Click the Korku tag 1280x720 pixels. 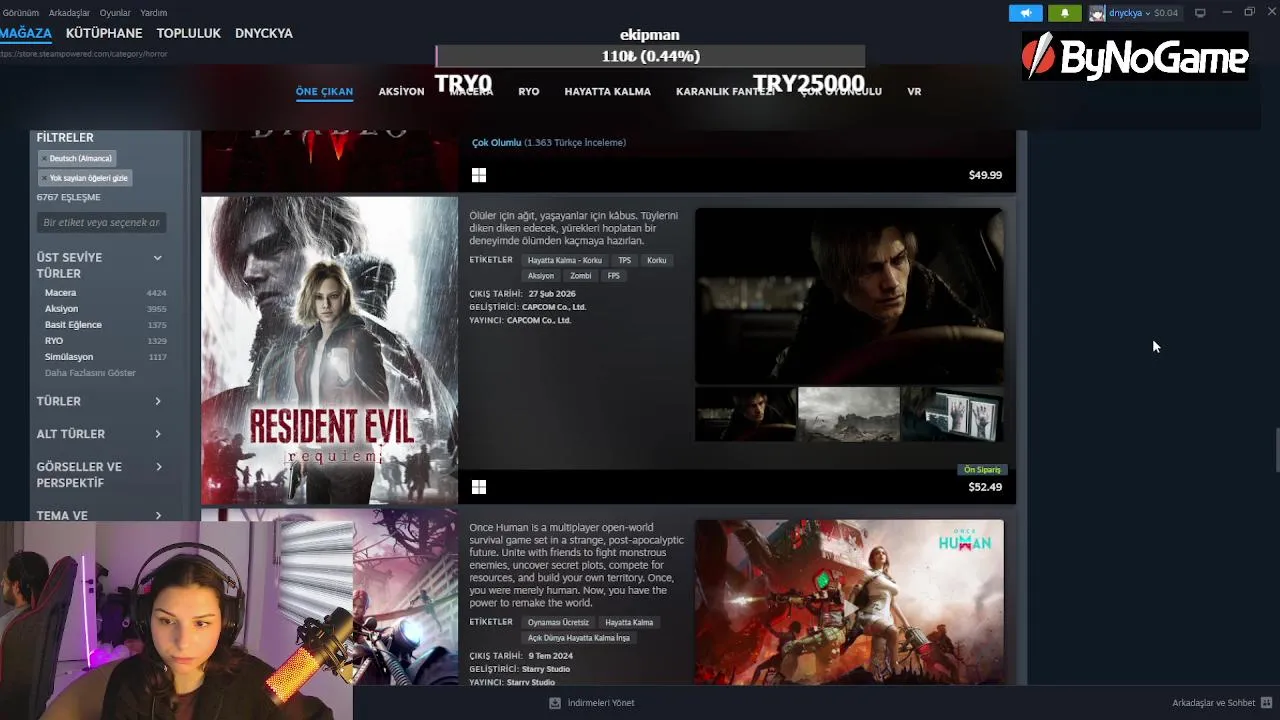pyautogui.click(x=656, y=260)
